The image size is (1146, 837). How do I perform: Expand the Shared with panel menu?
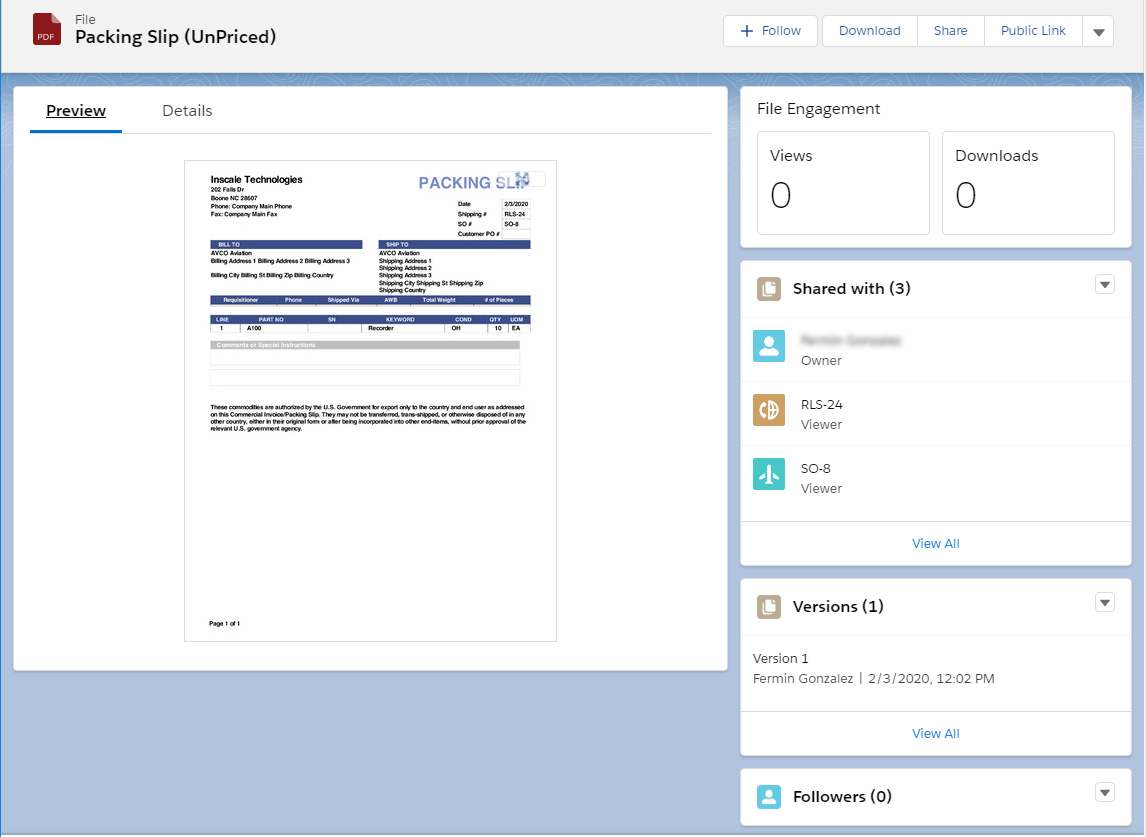click(1105, 284)
